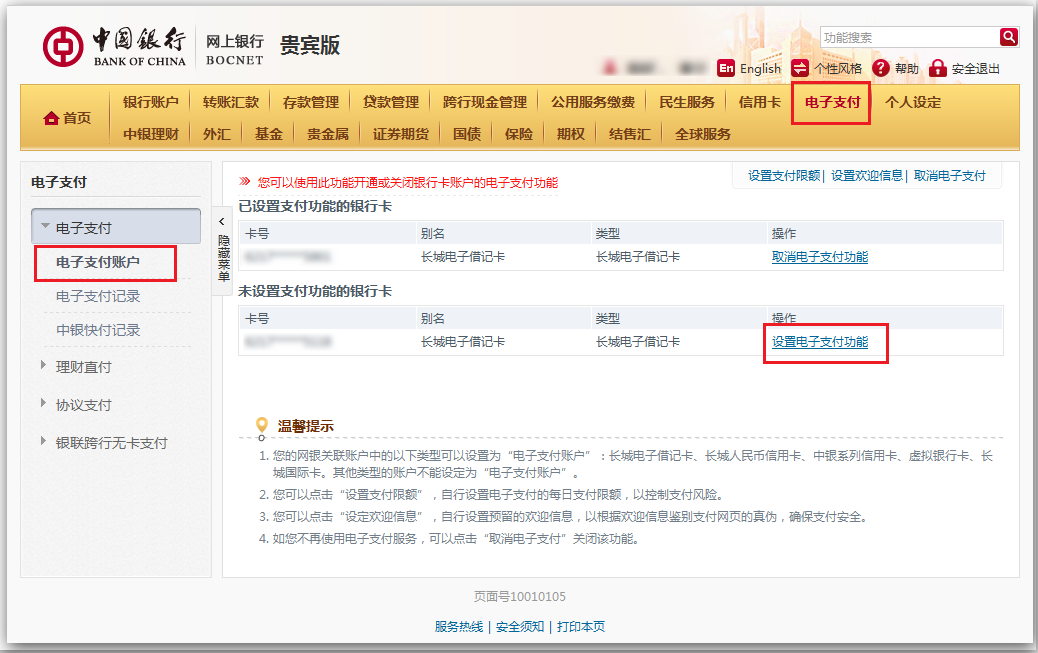Viewport: 1038px width, 653px height.
Task: Expand the 协议支付 sidebar section
Action: pyautogui.click(x=44, y=404)
